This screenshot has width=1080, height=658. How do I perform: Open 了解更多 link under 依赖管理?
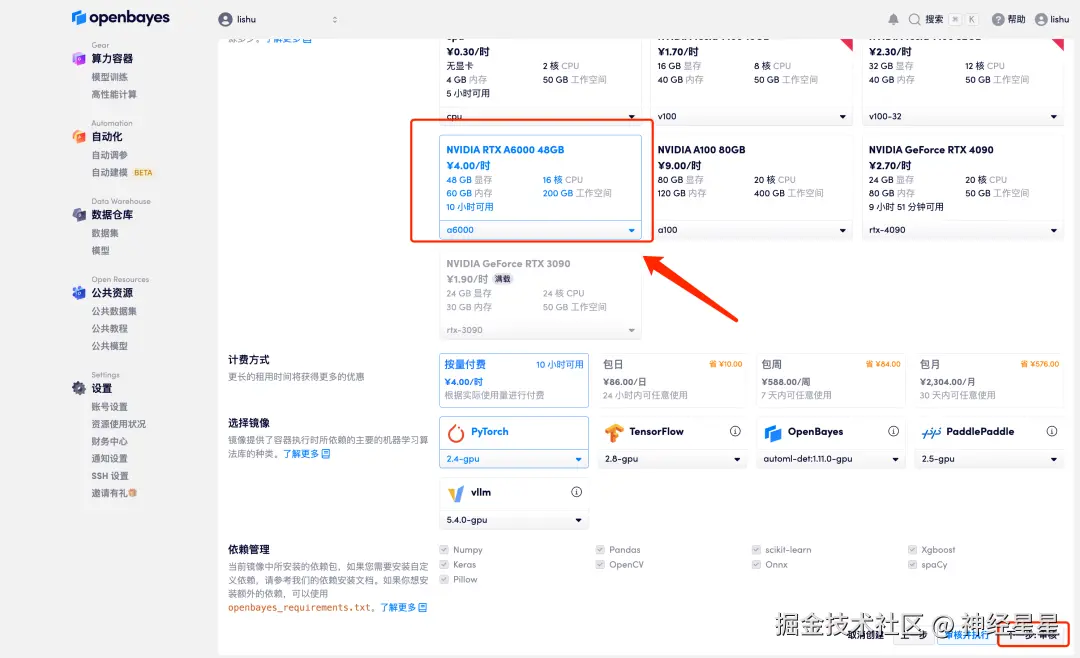tap(404, 608)
